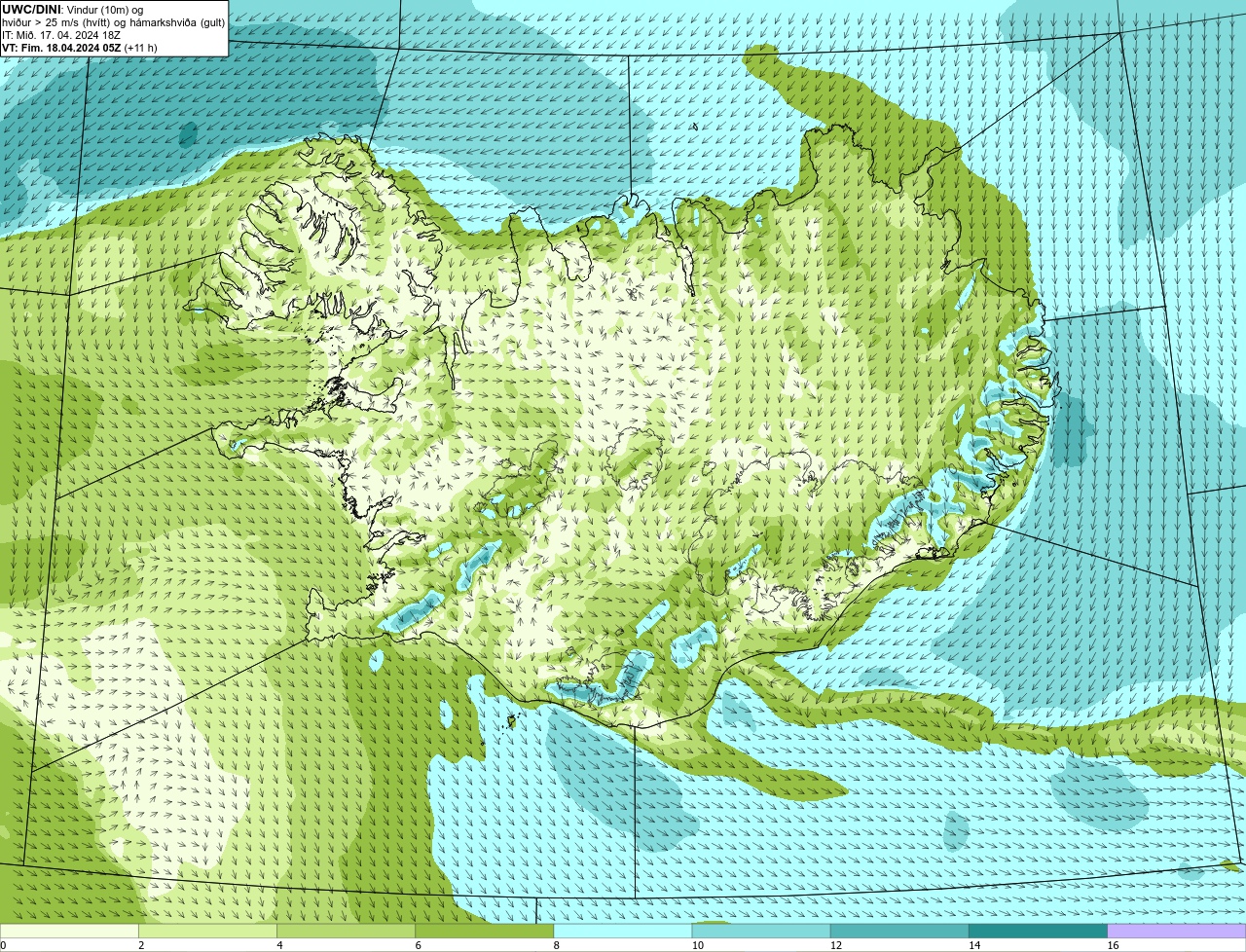Click the 10–12 m/s turquoise legend swatch
This screenshot has width=1246, height=952.
761,932
